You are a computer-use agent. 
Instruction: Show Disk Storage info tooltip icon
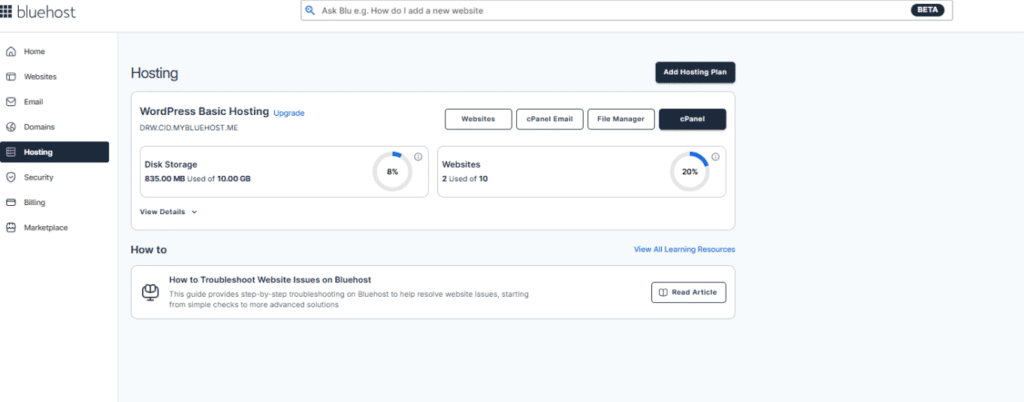pos(418,157)
